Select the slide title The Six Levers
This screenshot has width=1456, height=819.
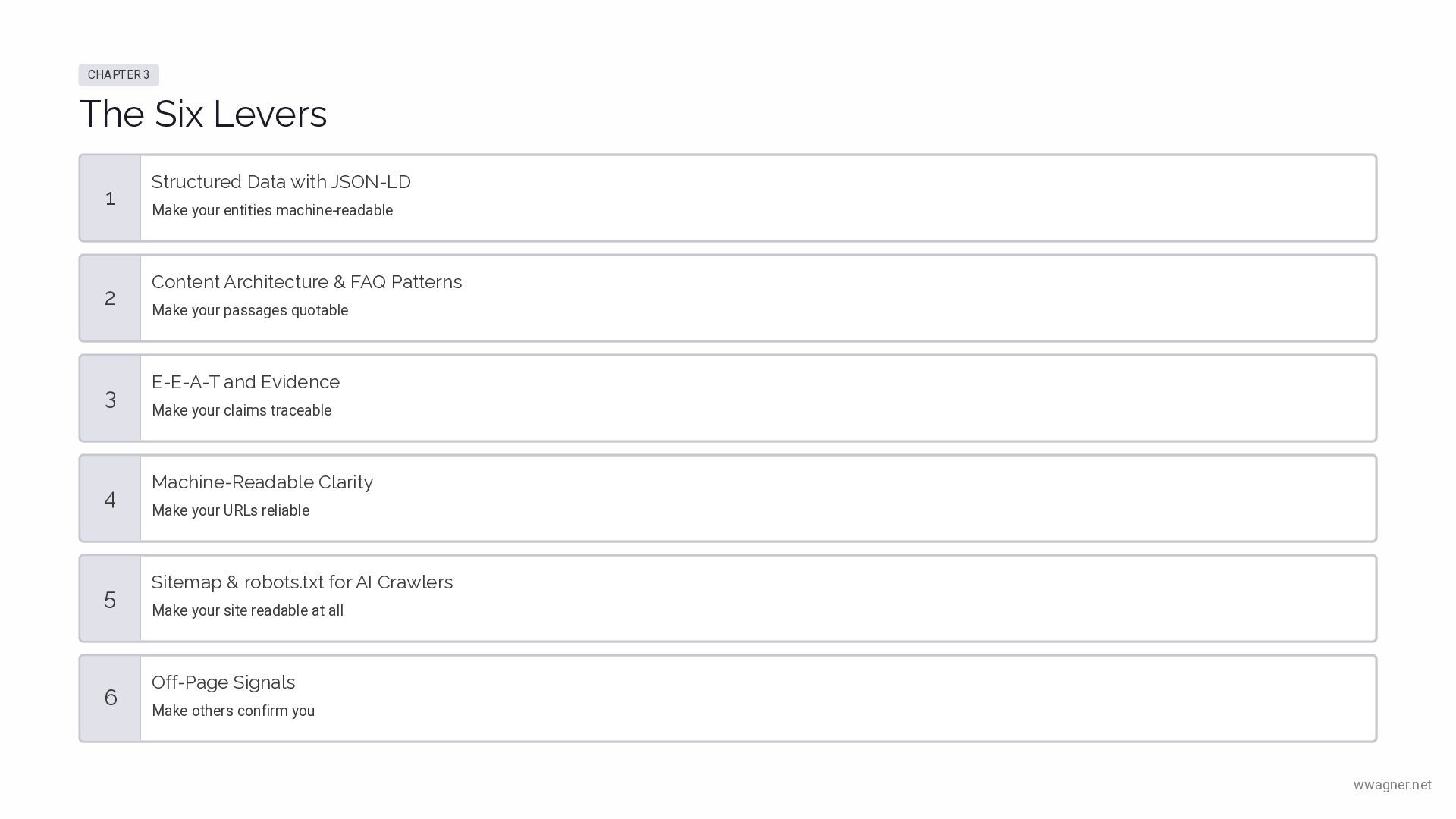point(203,114)
